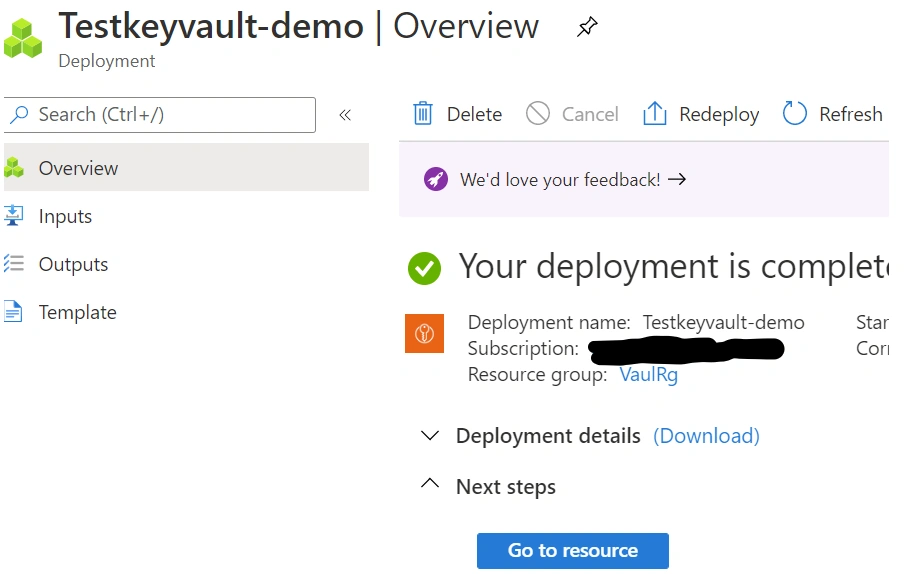Click the Inputs download-monitor icon
Screen dimensions: 907x574
tap(13, 216)
